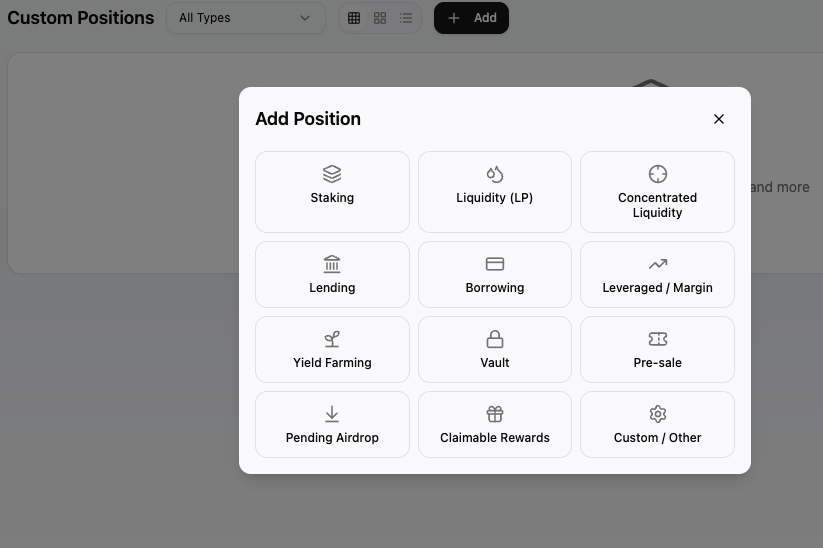Image resolution: width=823 pixels, height=548 pixels.
Task: Click the Custom / Other gear icon
Action: (x=658, y=414)
